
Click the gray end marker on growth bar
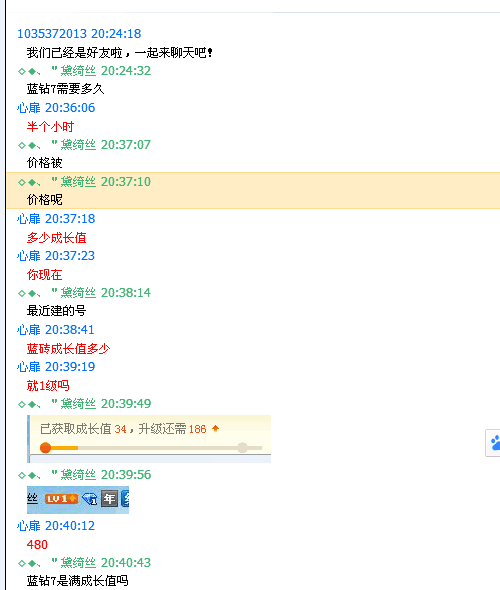click(243, 447)
